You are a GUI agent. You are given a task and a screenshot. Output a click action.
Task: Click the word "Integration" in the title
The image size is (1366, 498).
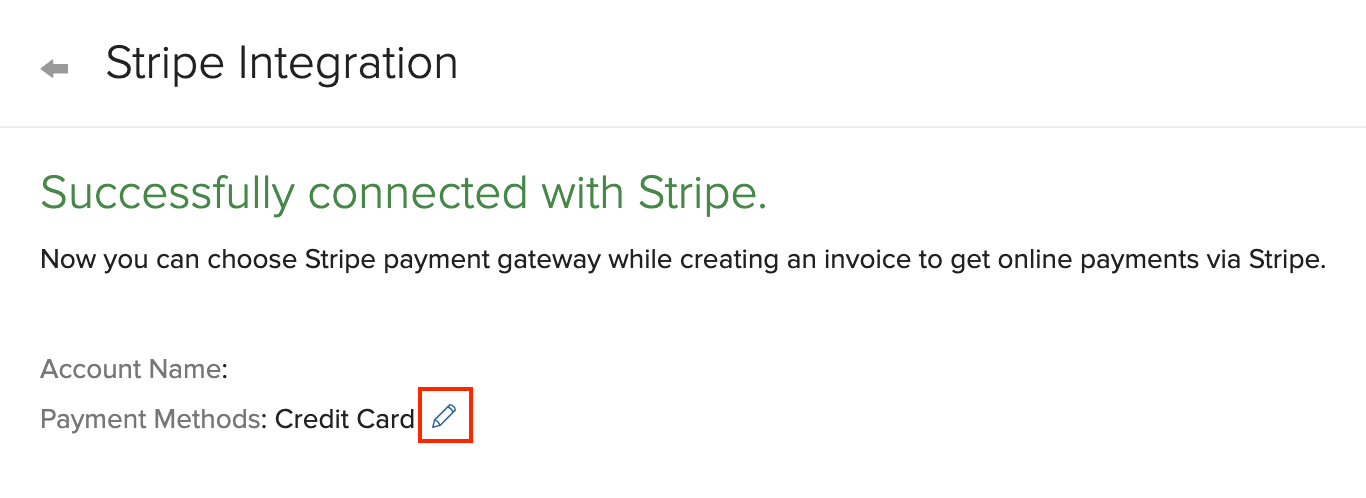point(348,64)
